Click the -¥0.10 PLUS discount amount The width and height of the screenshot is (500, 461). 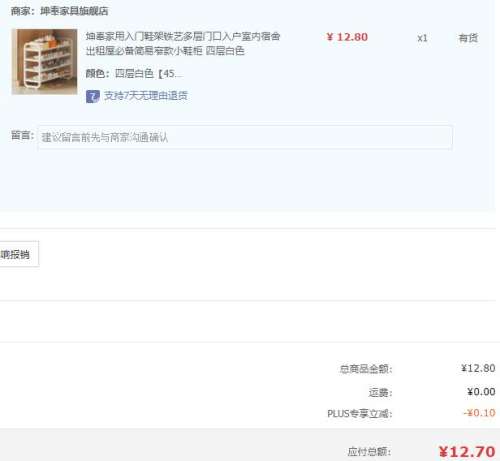pos(479,413)
